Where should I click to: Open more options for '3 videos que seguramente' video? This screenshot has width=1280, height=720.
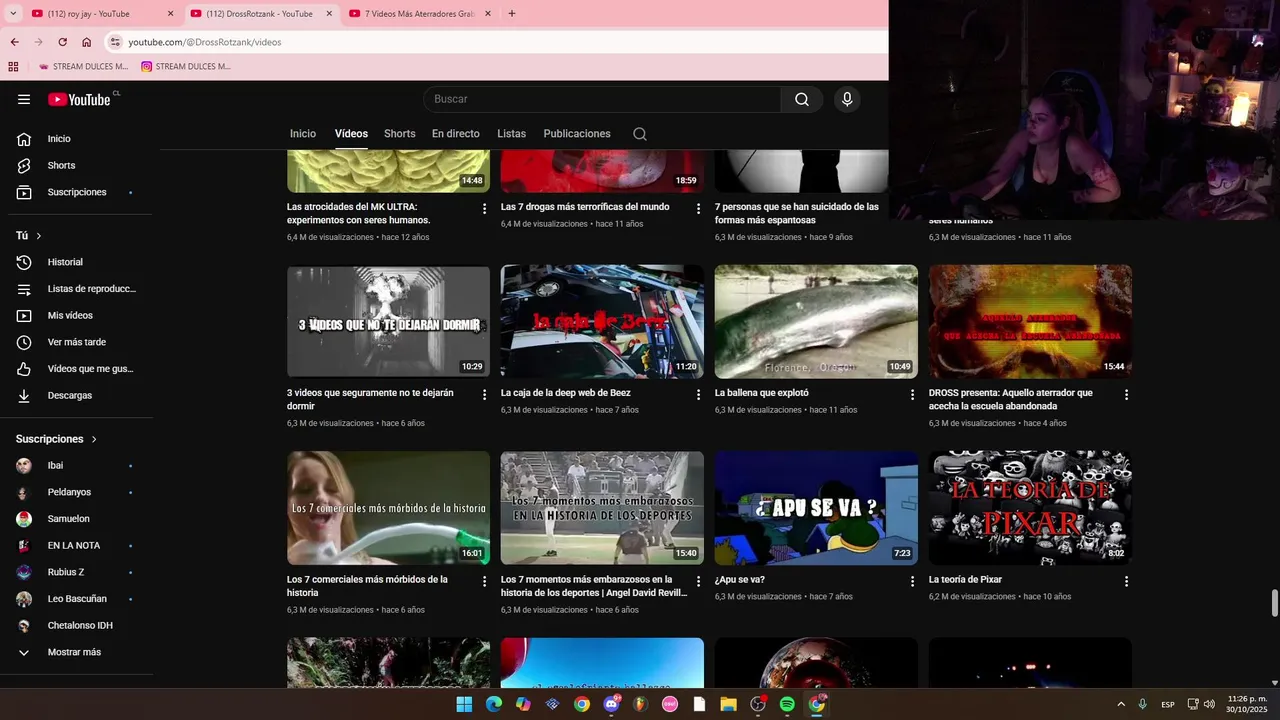point(484,395)
